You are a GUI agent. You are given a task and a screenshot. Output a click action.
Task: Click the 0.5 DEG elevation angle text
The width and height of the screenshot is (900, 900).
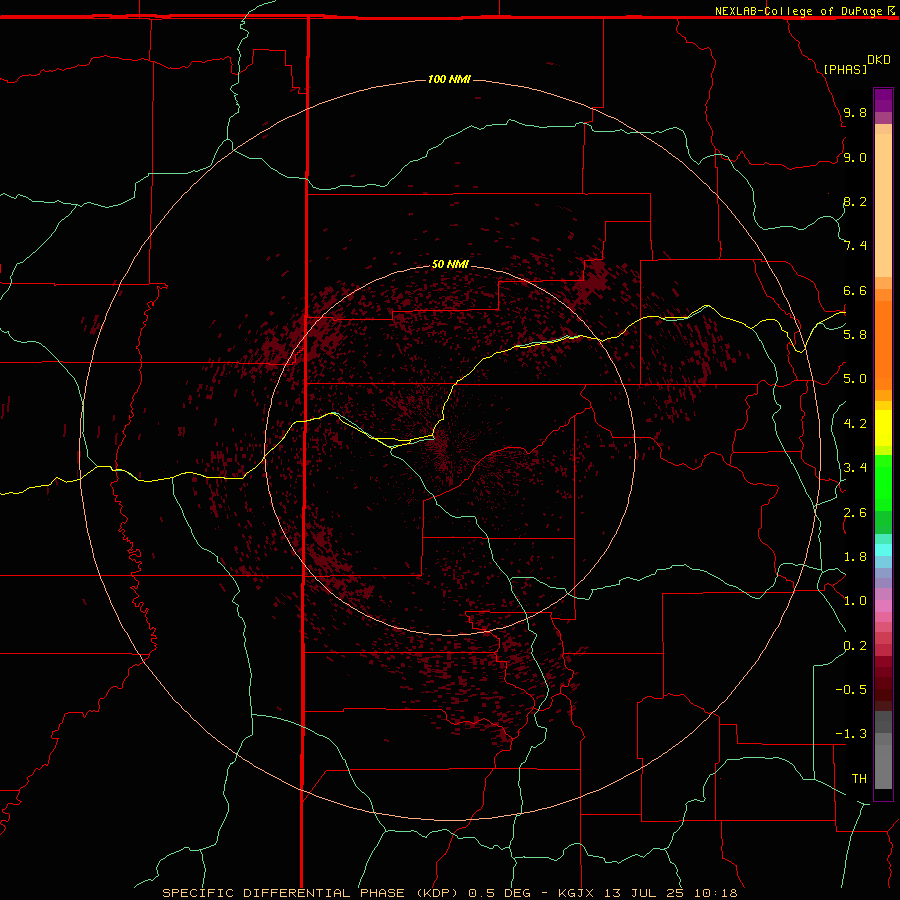point(501,893)
